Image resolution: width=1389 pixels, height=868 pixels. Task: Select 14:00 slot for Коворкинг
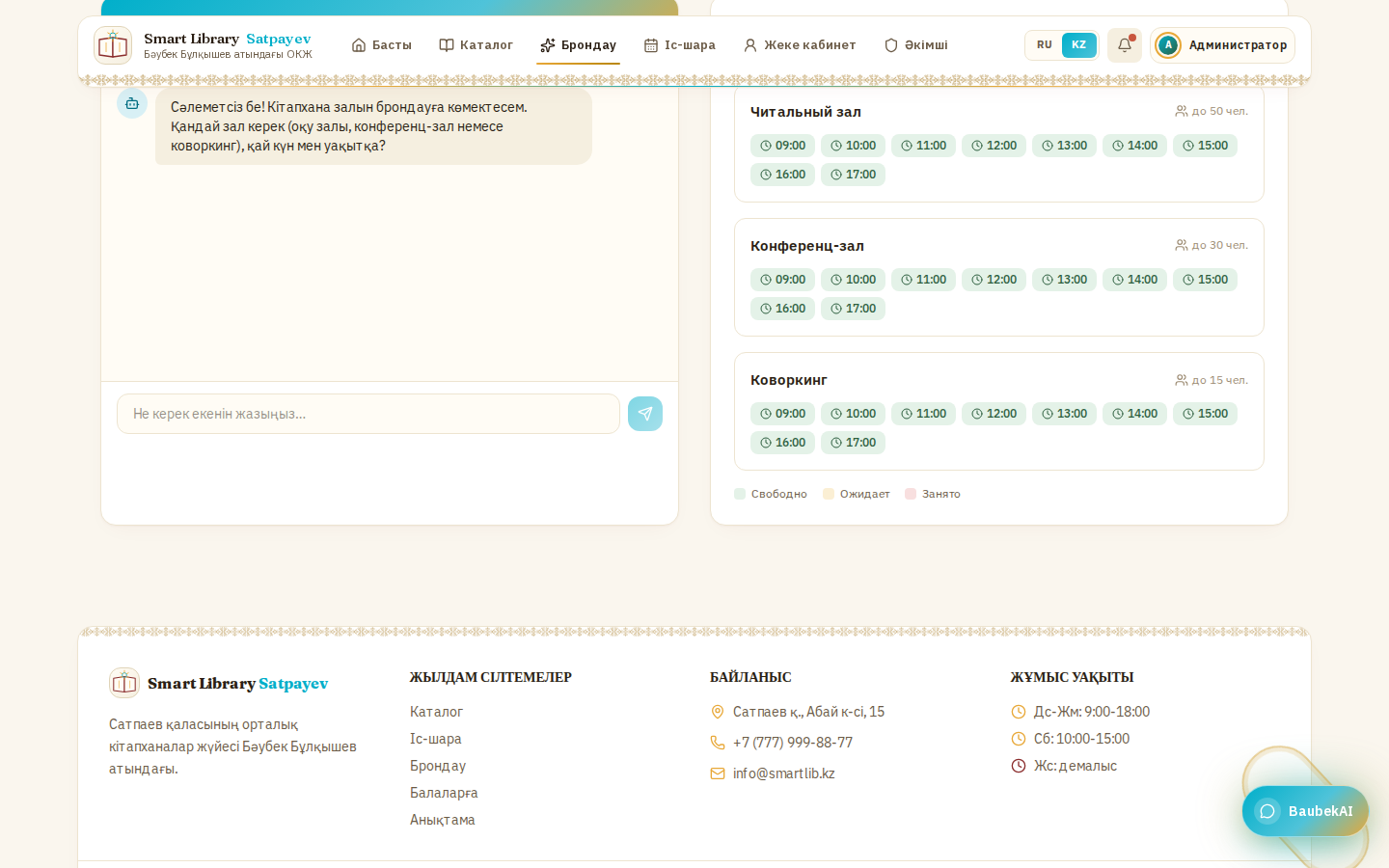[1135, 414]
